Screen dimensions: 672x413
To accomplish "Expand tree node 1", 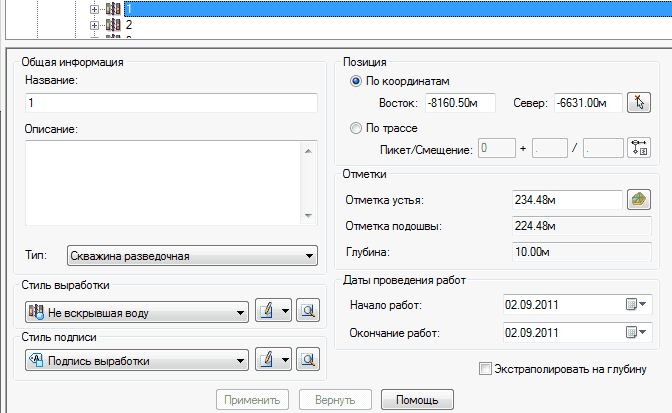I will (x=95, y=8).
